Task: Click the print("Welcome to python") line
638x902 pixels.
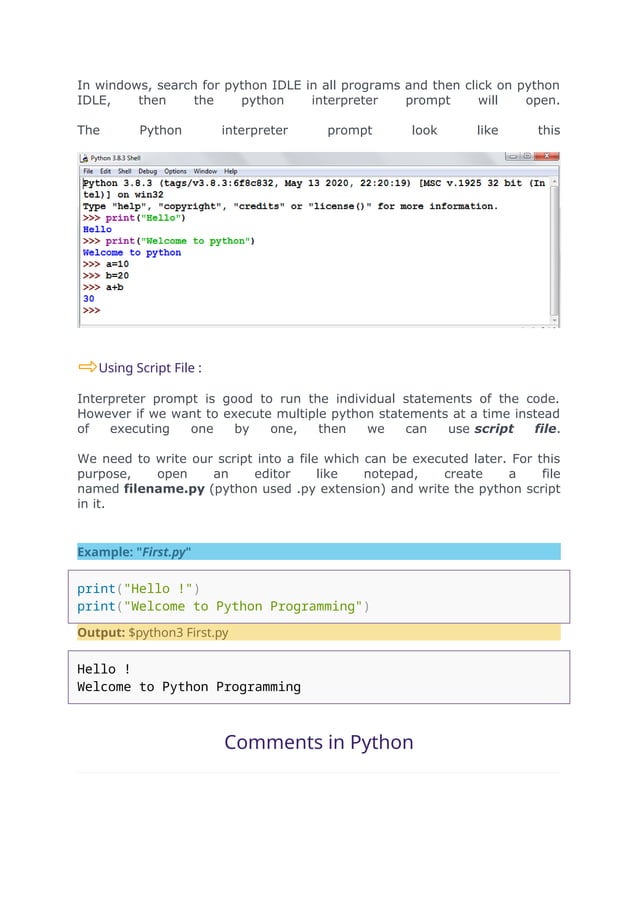Action: [169, 241]
